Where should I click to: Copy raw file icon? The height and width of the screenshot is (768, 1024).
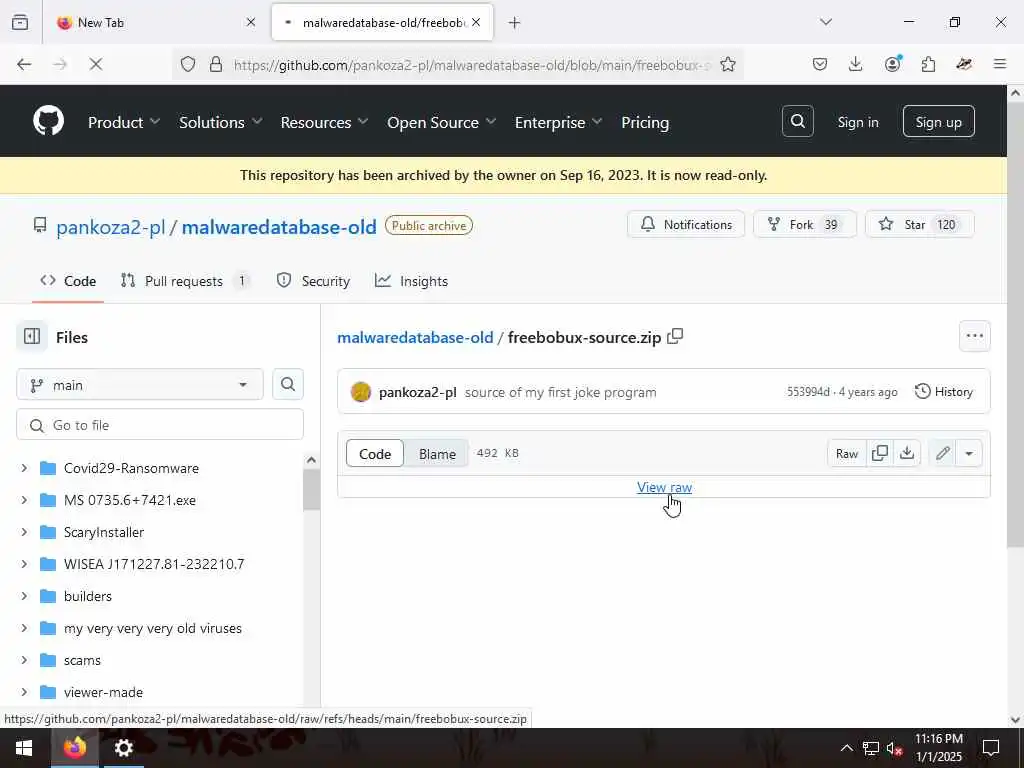pos(880,453)
